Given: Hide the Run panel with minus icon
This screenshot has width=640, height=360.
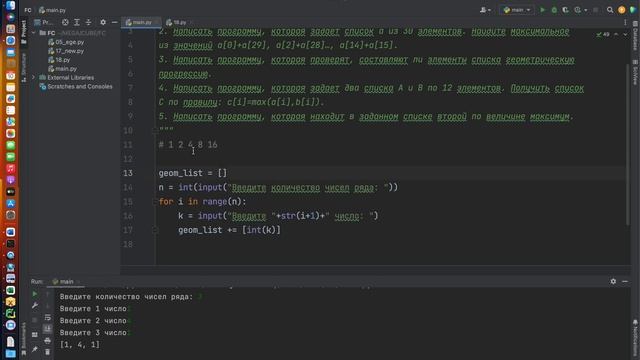Looking at the screenshot, I should point(625,281).
